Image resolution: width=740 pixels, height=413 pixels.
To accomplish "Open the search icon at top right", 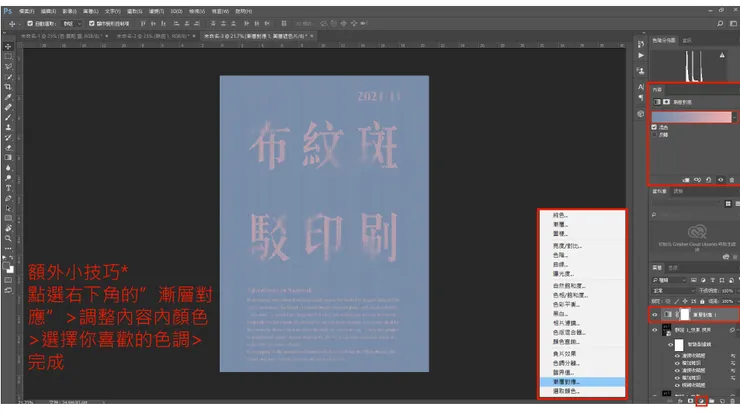I will click(720, 23).
